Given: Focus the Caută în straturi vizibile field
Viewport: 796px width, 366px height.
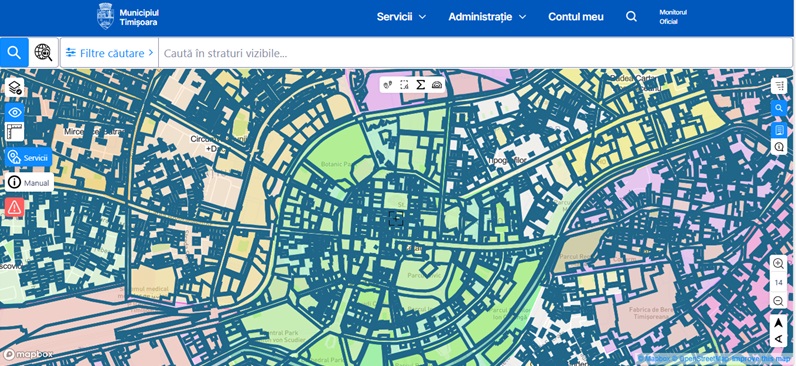Looking at the screenshot, I should pyautogui.click(x=475, y=53).
